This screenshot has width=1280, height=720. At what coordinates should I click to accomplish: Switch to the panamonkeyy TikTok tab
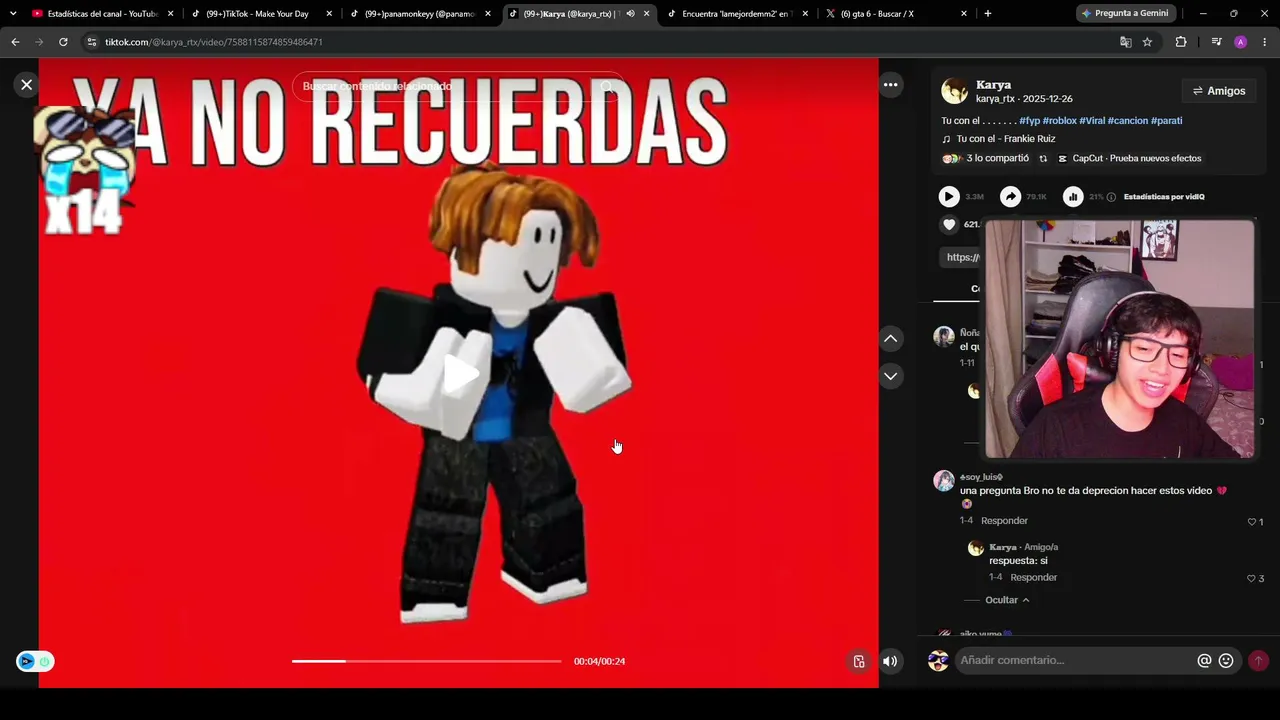pos(418,14)
